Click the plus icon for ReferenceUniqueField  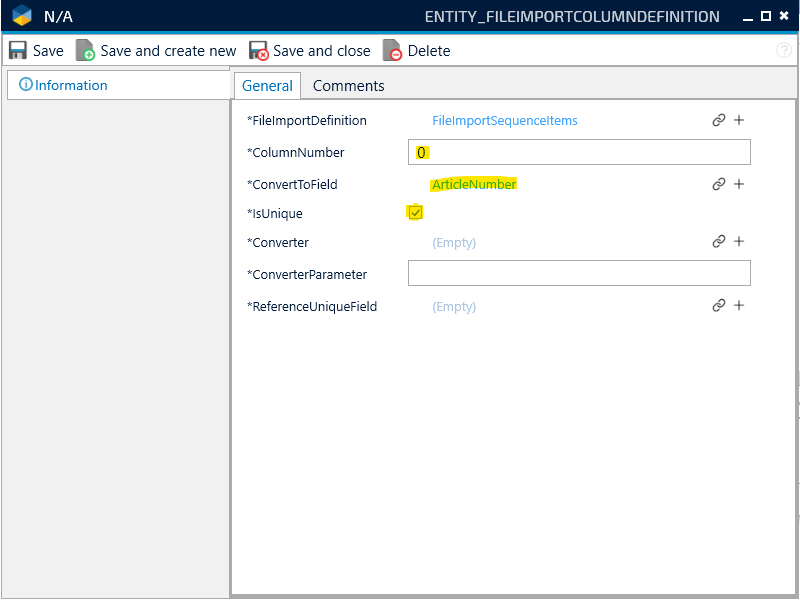pos(739,305)
